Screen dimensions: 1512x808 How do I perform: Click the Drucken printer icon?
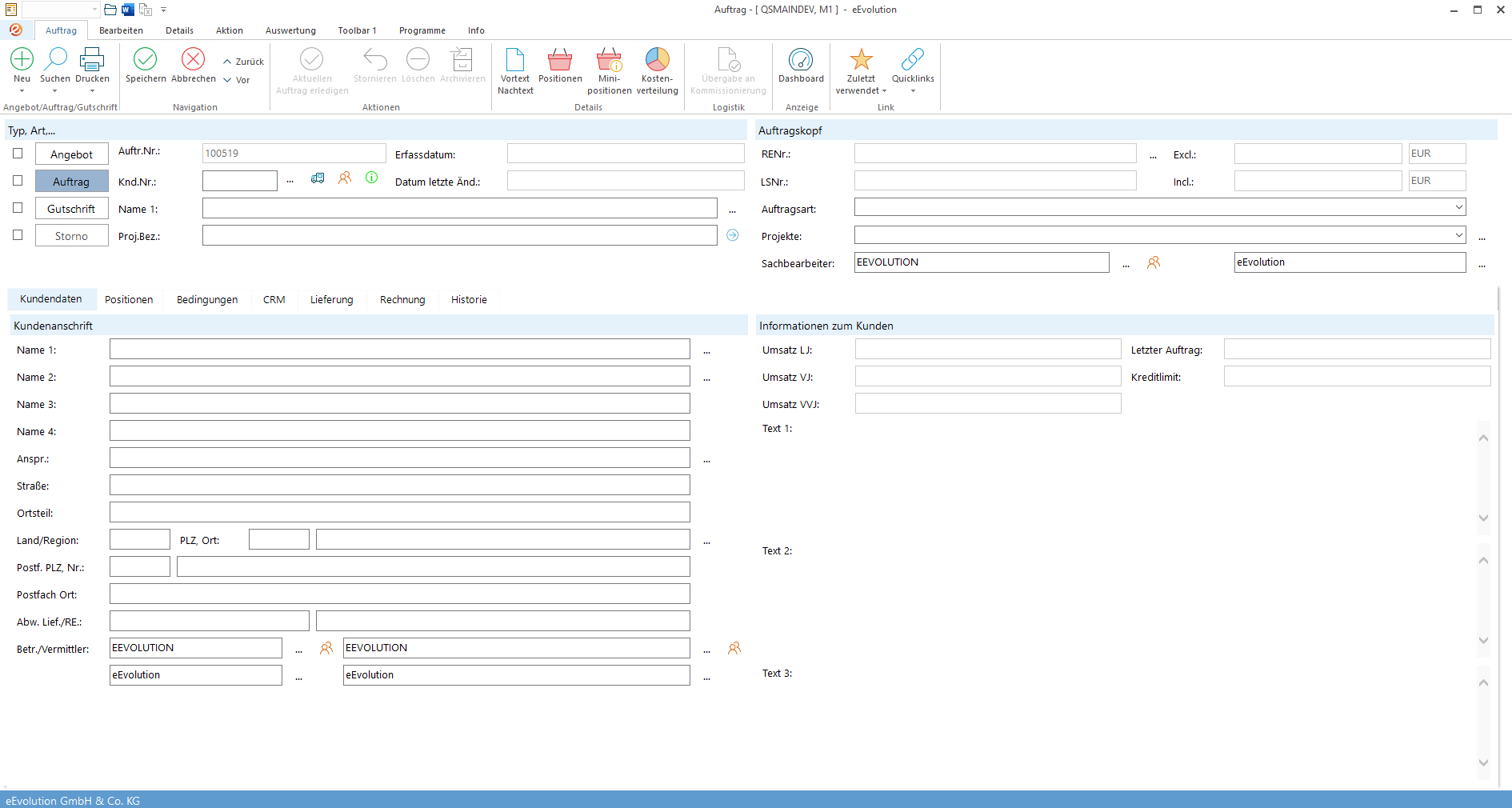click(x=92, y=59)
